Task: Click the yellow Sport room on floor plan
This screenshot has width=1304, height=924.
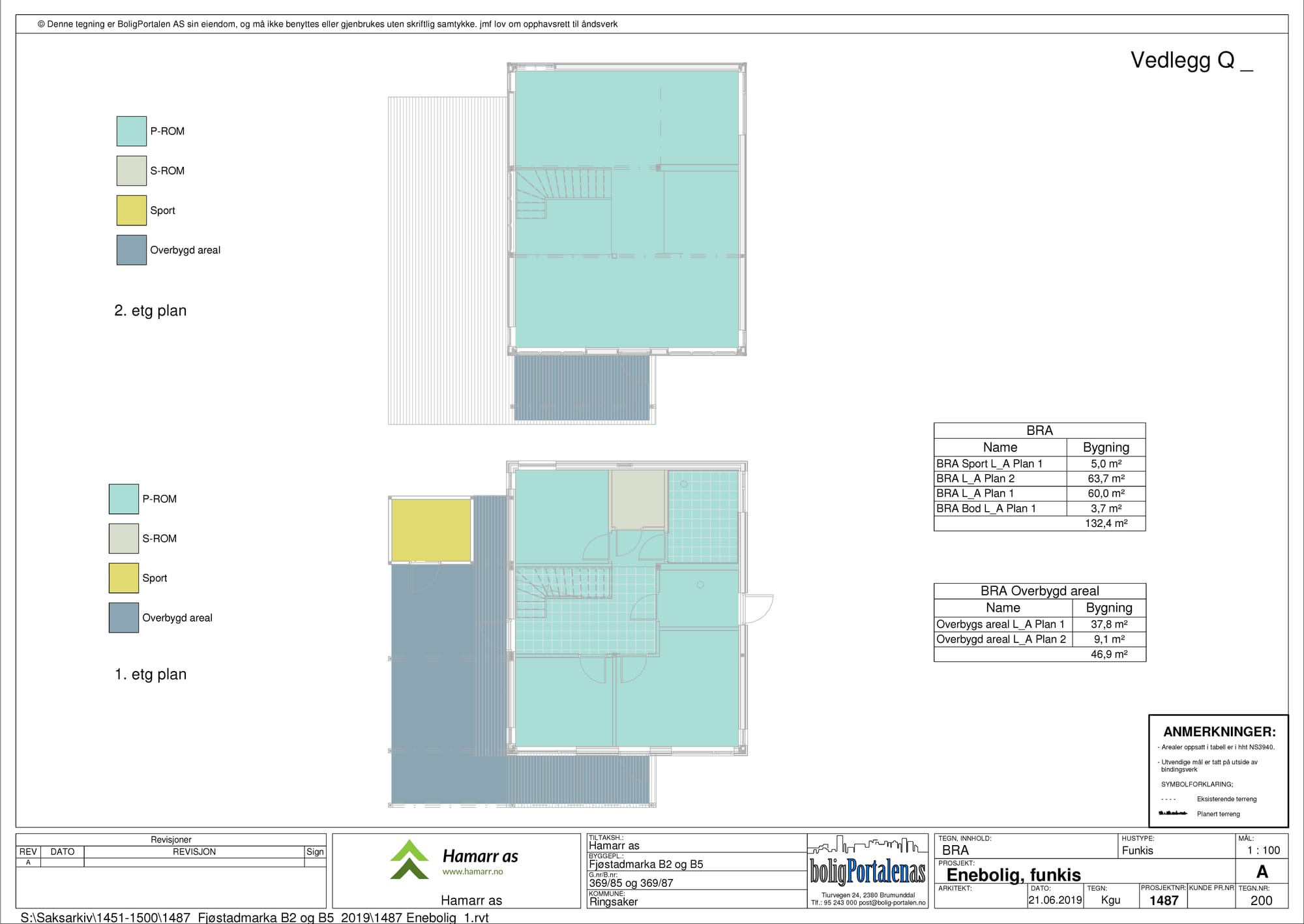Action: click(430, 530)
